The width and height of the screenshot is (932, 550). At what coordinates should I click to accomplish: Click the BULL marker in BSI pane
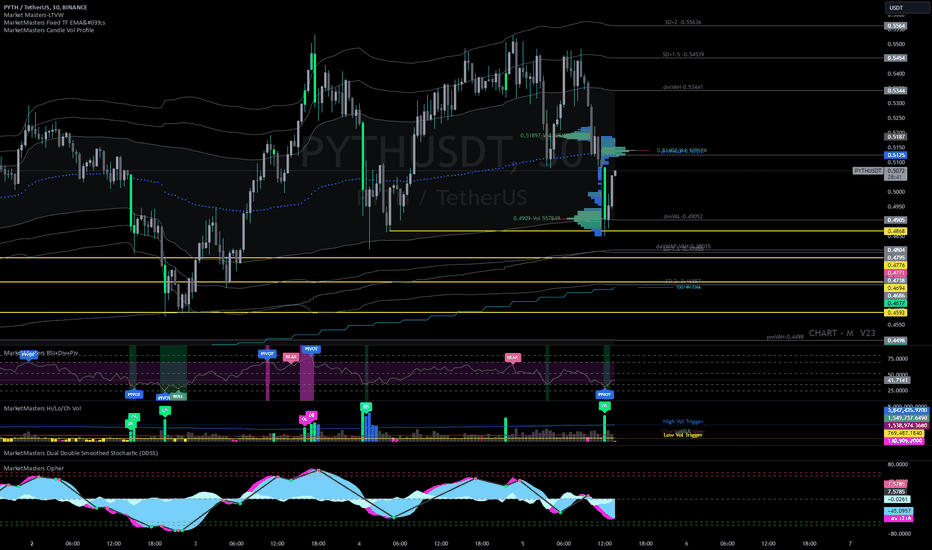point(178,396)
